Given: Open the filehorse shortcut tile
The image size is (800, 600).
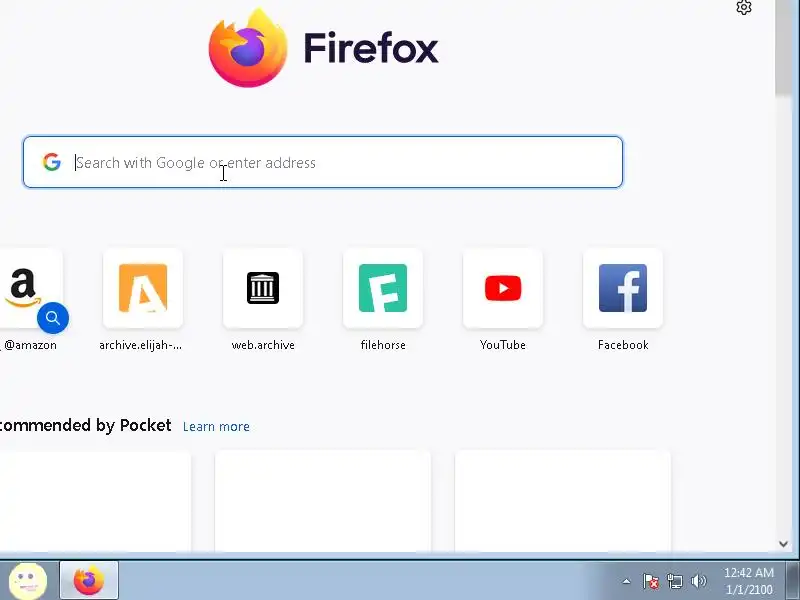Looking at the screenshot, I should pyautogui.click(x=383, y=288).
